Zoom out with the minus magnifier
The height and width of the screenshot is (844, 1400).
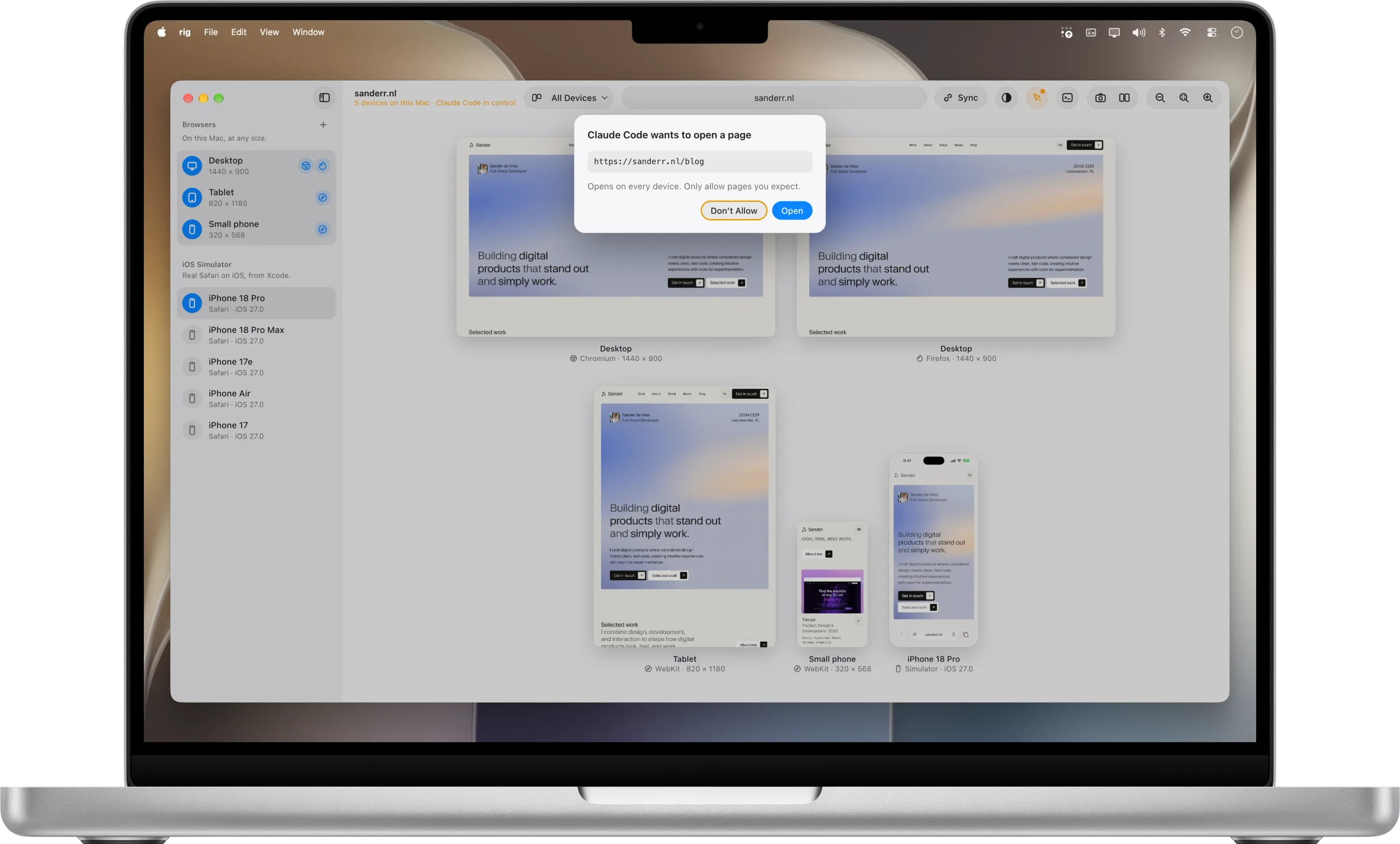click(x=1160, y=97)
